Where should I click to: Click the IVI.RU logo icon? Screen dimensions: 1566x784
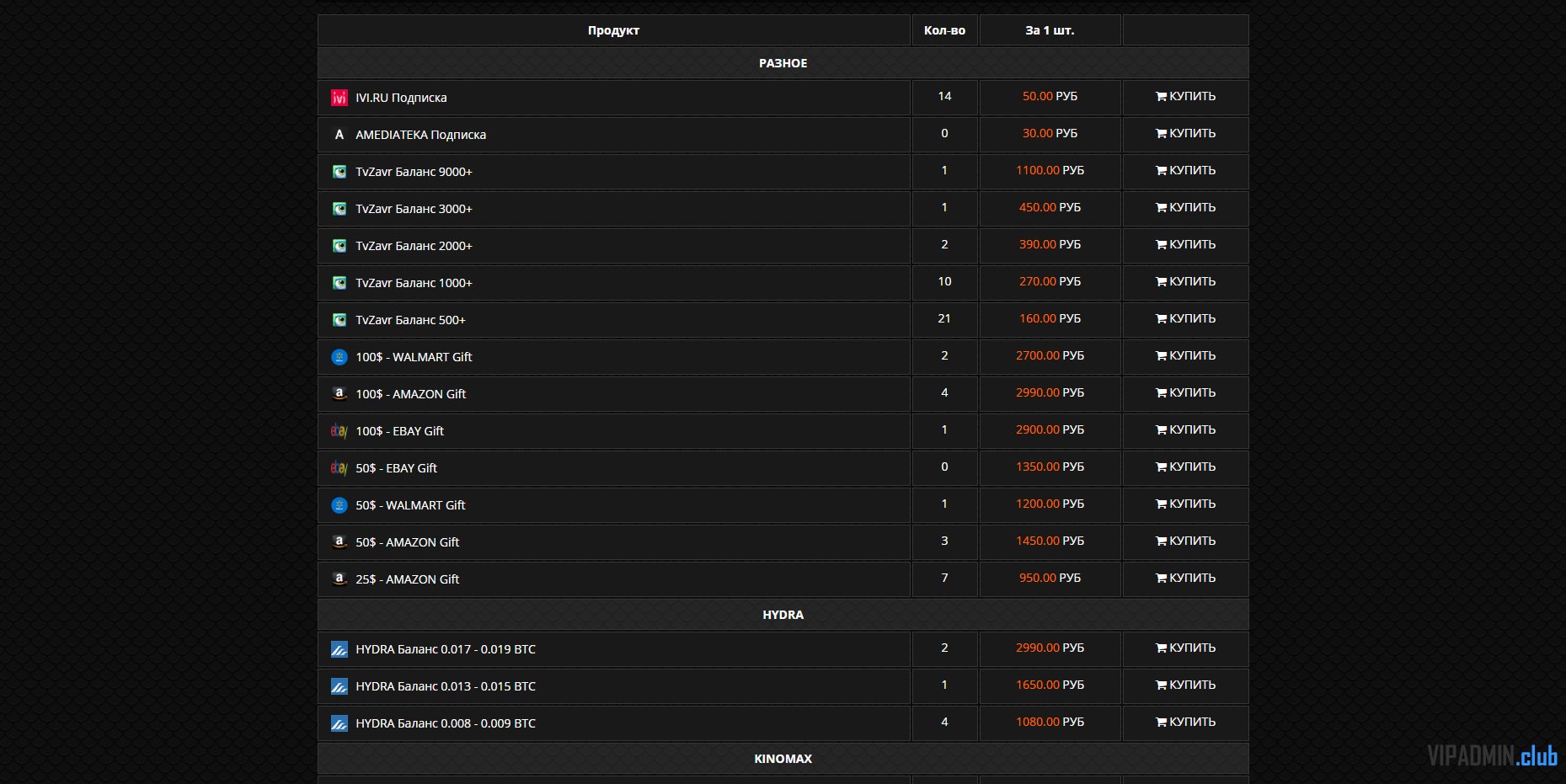pyautogui.click(x=339, y=98)
